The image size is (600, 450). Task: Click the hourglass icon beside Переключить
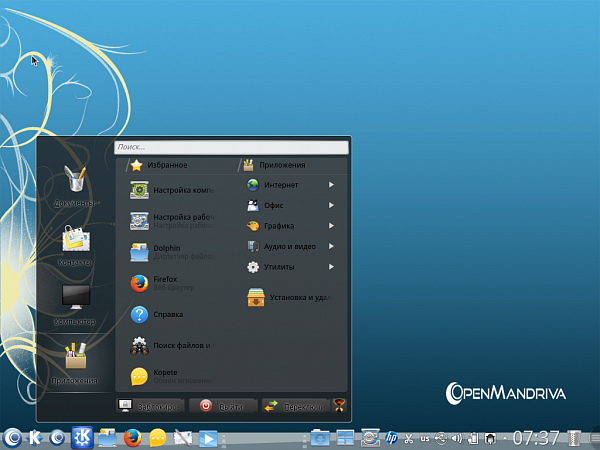click(339, 405)
